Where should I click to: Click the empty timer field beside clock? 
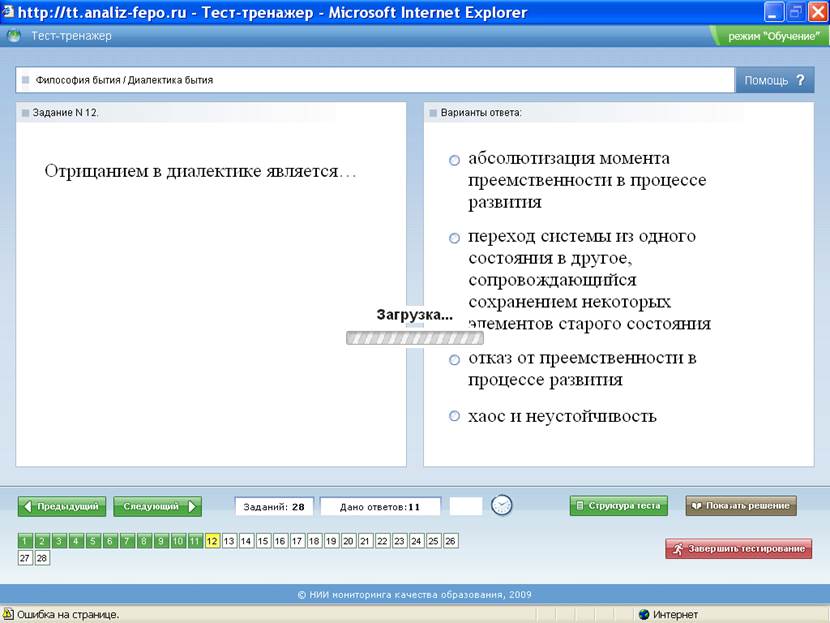point(466,506)
